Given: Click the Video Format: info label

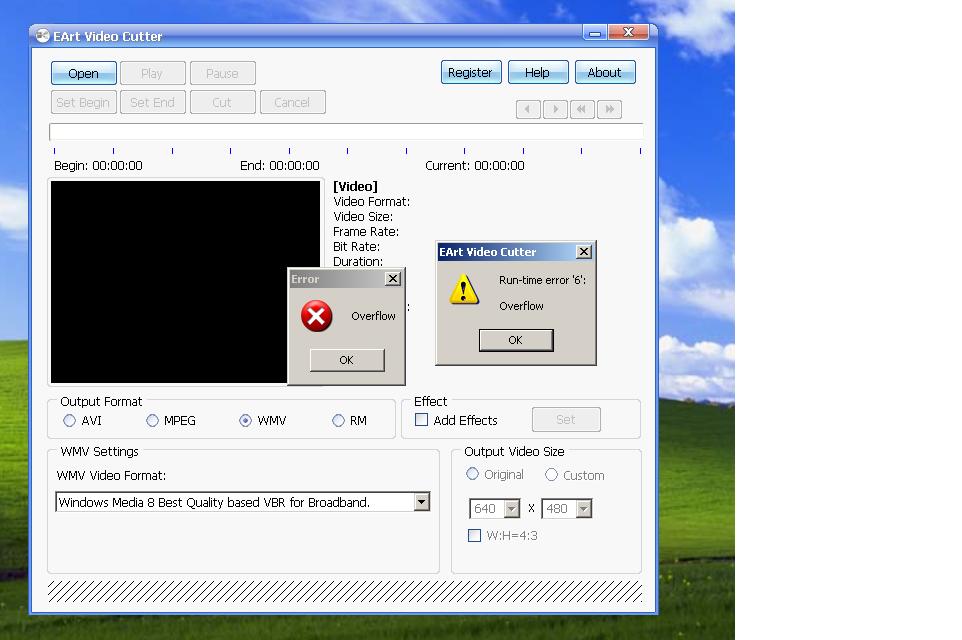Looking at the screenshot, I should (371, 202).
